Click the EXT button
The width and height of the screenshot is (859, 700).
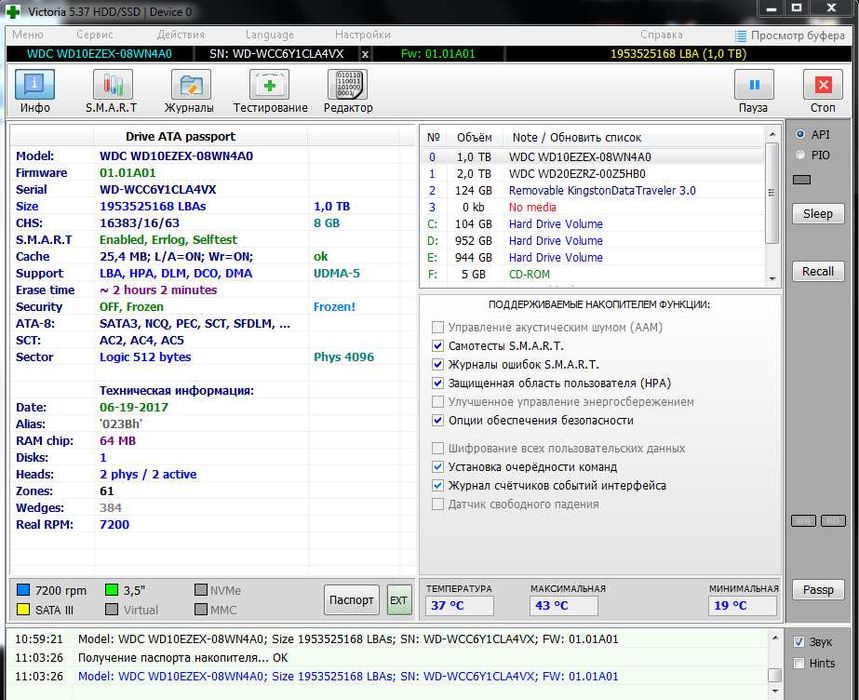[x=398, y=600]
